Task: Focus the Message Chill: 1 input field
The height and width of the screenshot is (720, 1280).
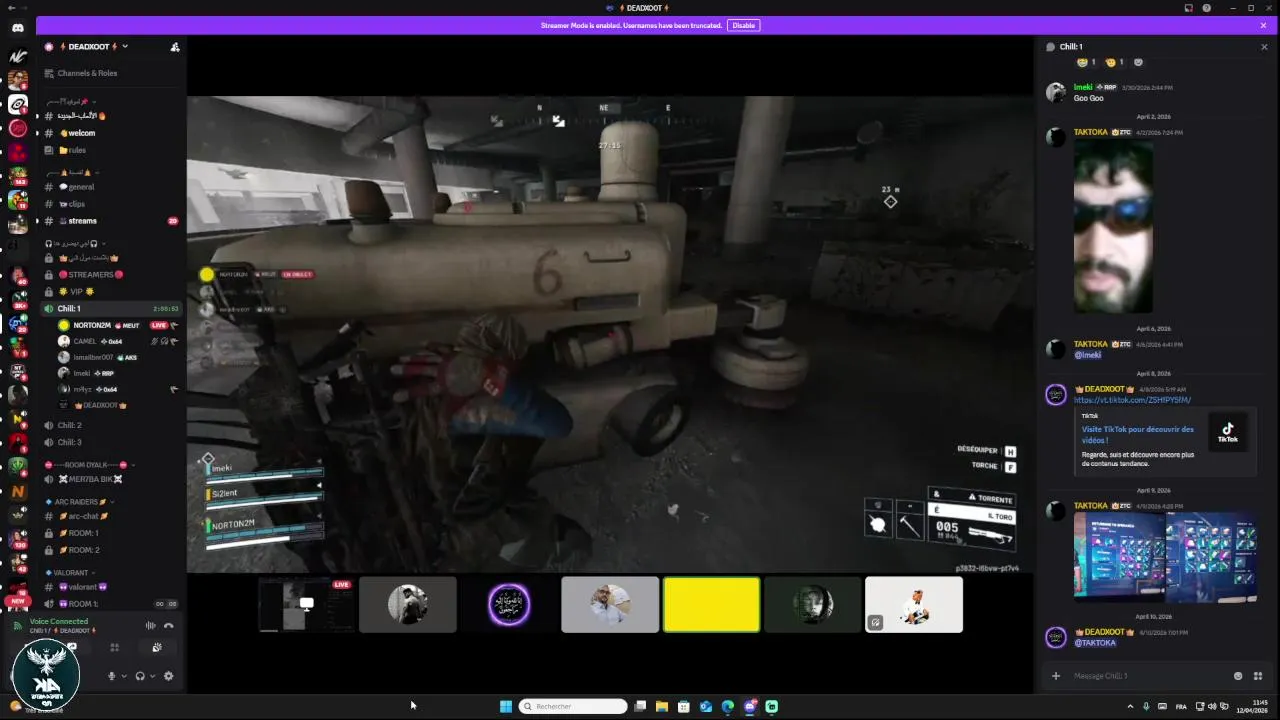Action: (x=1148, y=676)
